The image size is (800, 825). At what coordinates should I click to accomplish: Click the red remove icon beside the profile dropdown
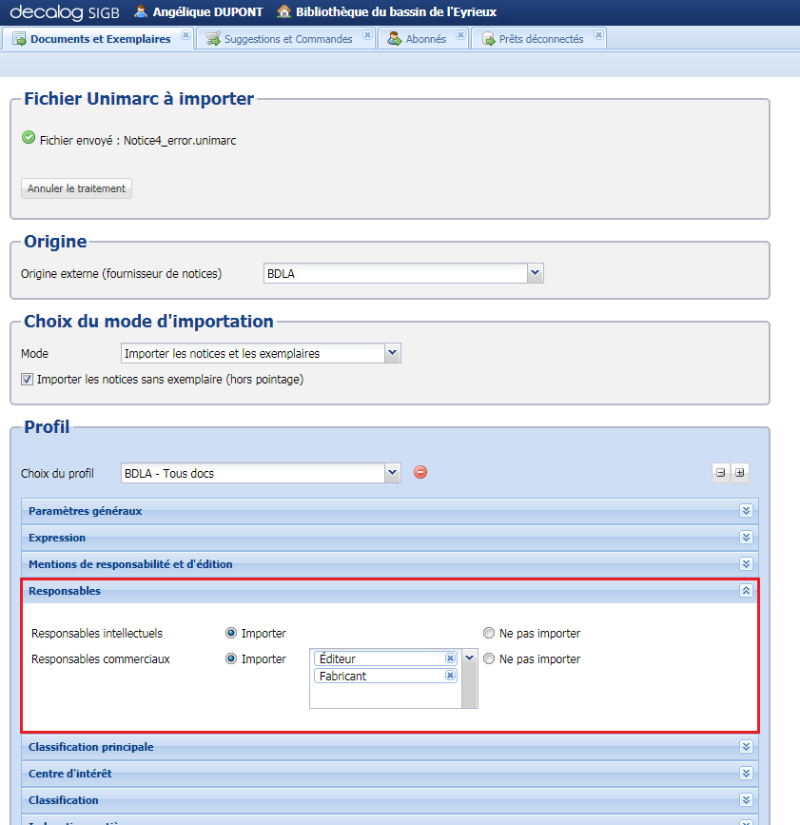[x=420, y=472]
